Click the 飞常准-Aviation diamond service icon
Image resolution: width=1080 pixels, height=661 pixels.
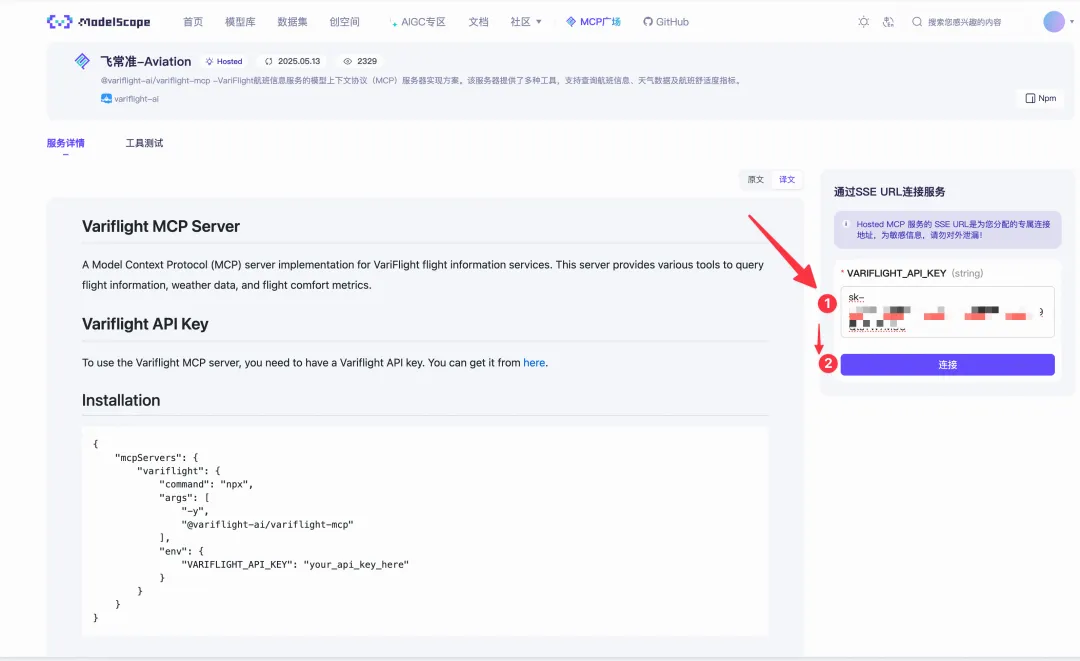pos(82,61)
